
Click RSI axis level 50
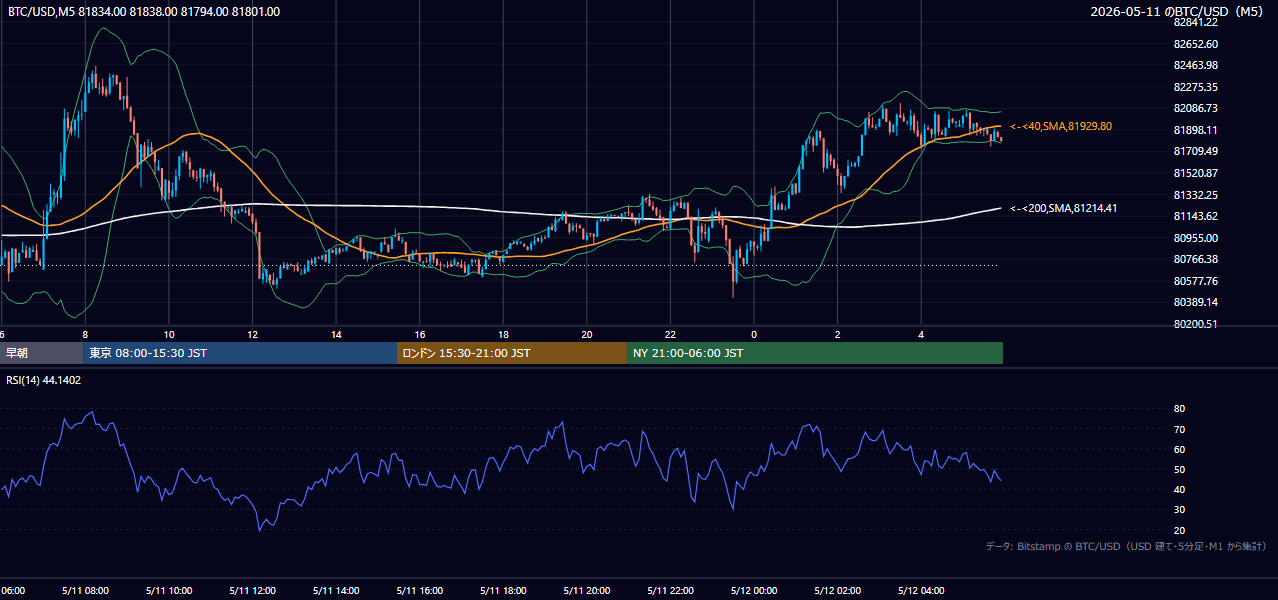(1180, 469)
